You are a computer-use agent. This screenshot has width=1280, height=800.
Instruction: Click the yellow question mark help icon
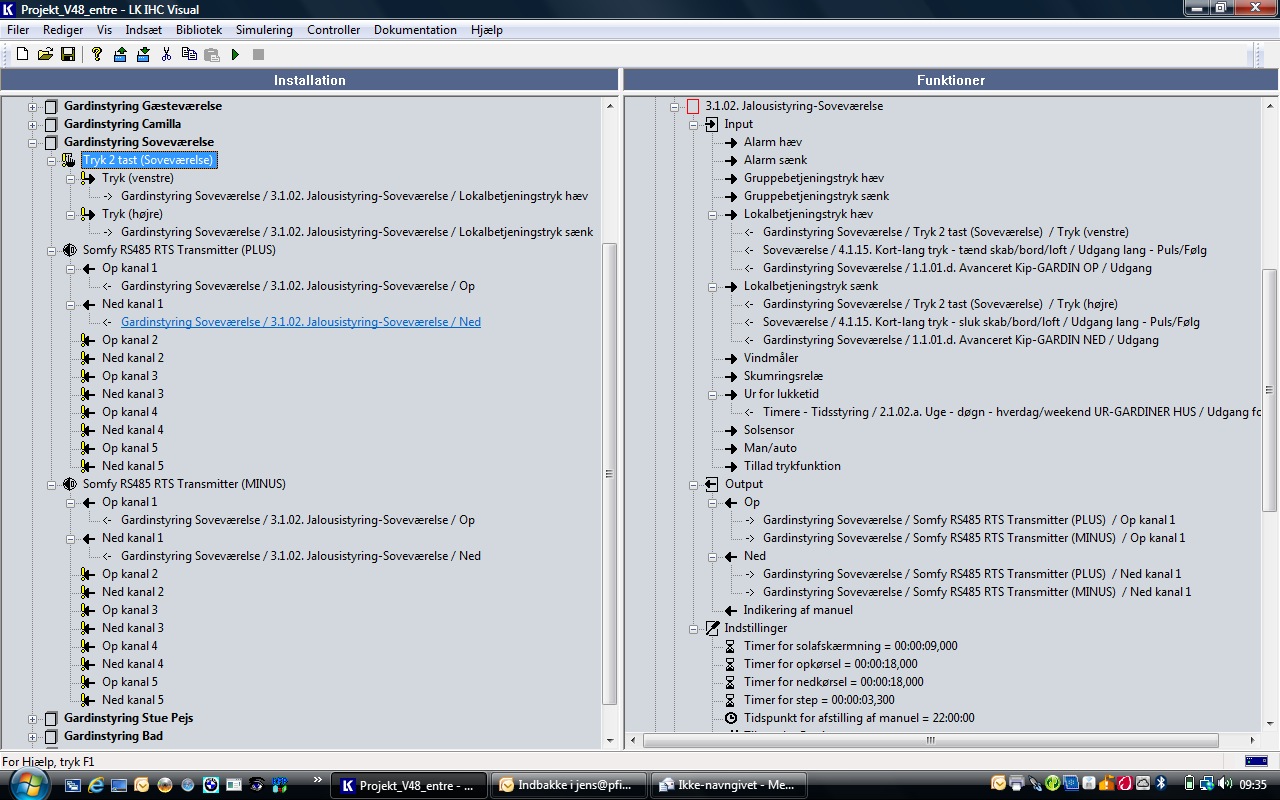tap(97, 54)
